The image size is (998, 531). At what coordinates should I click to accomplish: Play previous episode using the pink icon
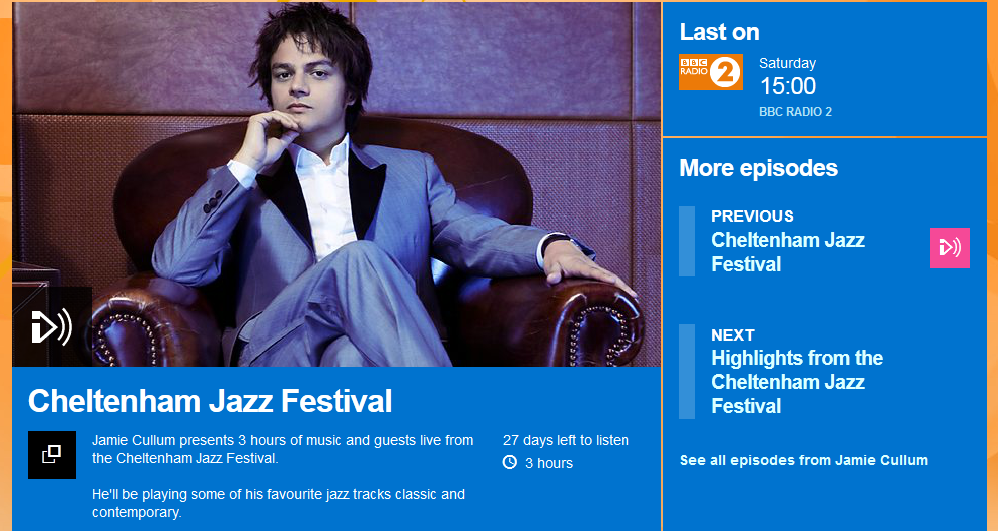point(949,248)
